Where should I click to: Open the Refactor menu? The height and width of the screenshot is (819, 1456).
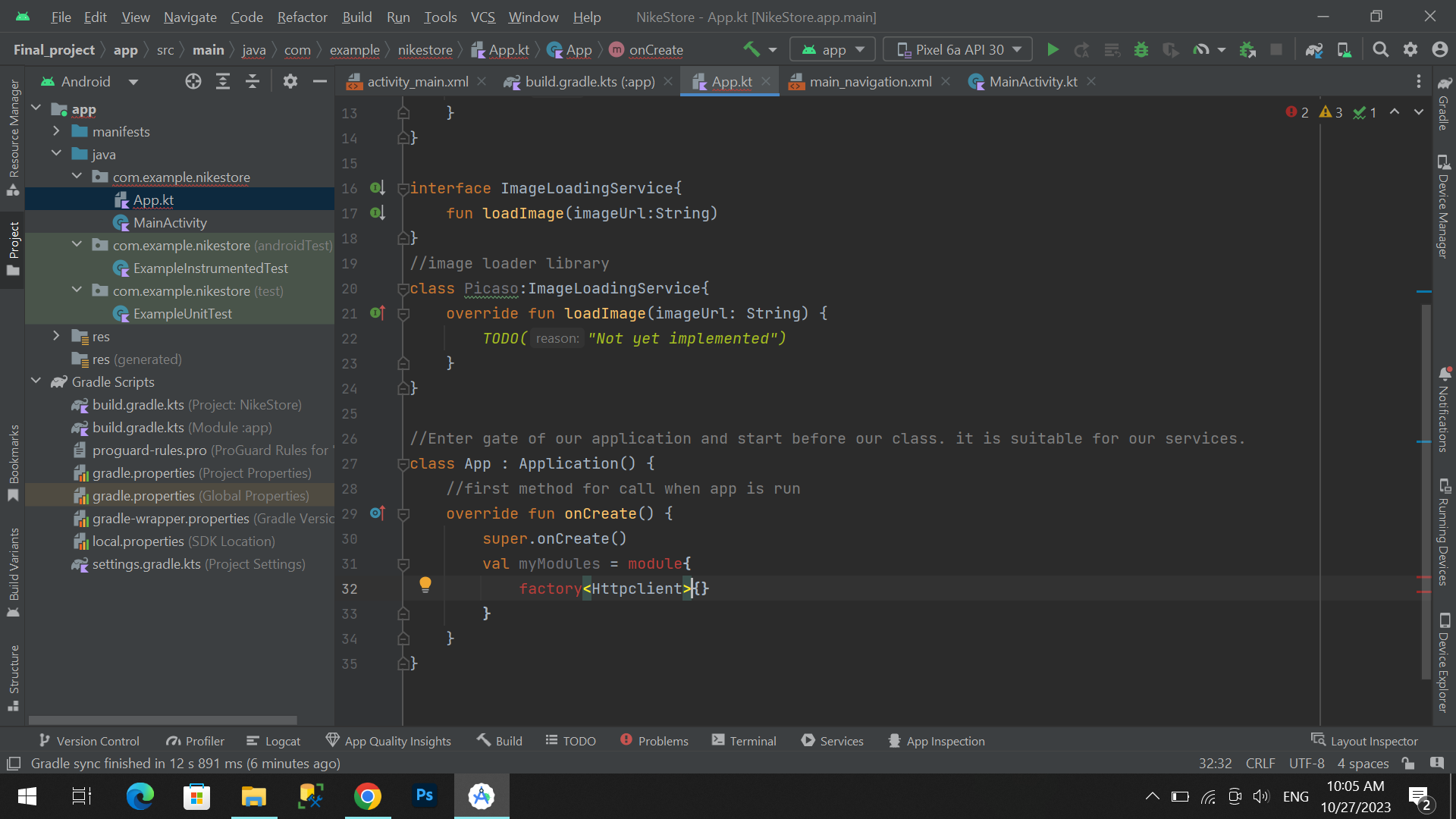tap(302, 17)
